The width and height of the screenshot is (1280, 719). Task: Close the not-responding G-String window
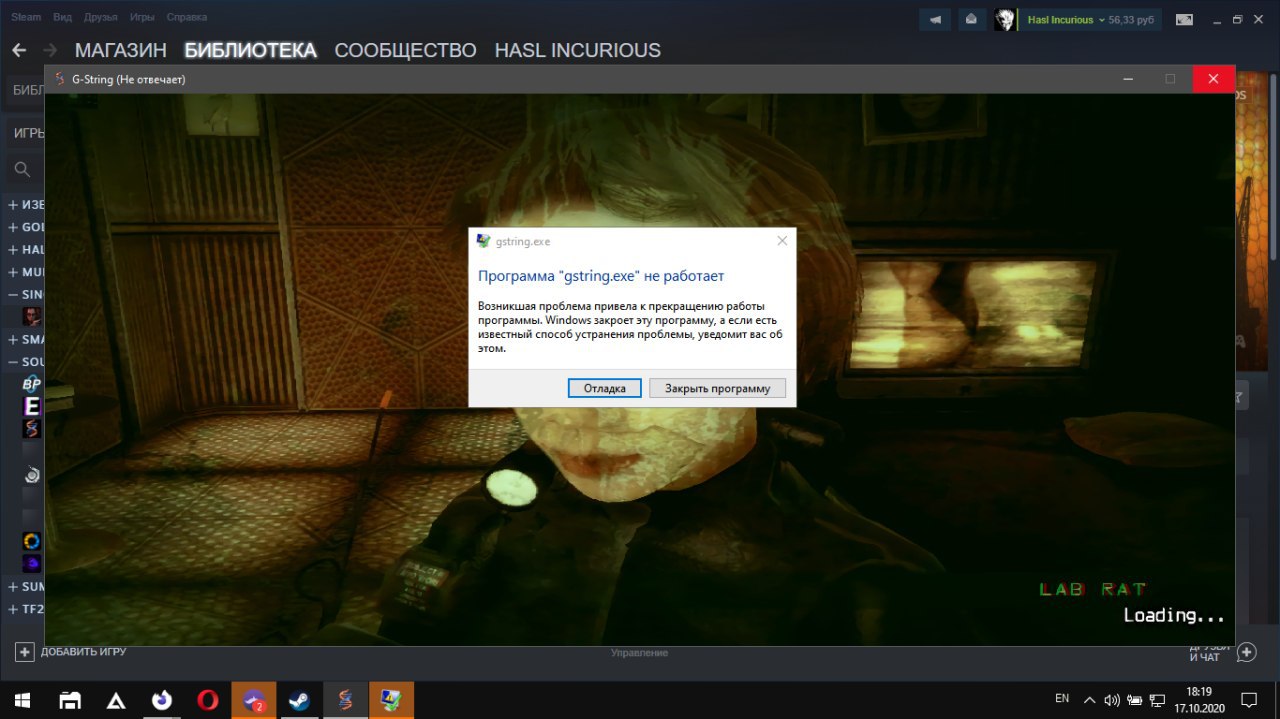[1213, 79]
